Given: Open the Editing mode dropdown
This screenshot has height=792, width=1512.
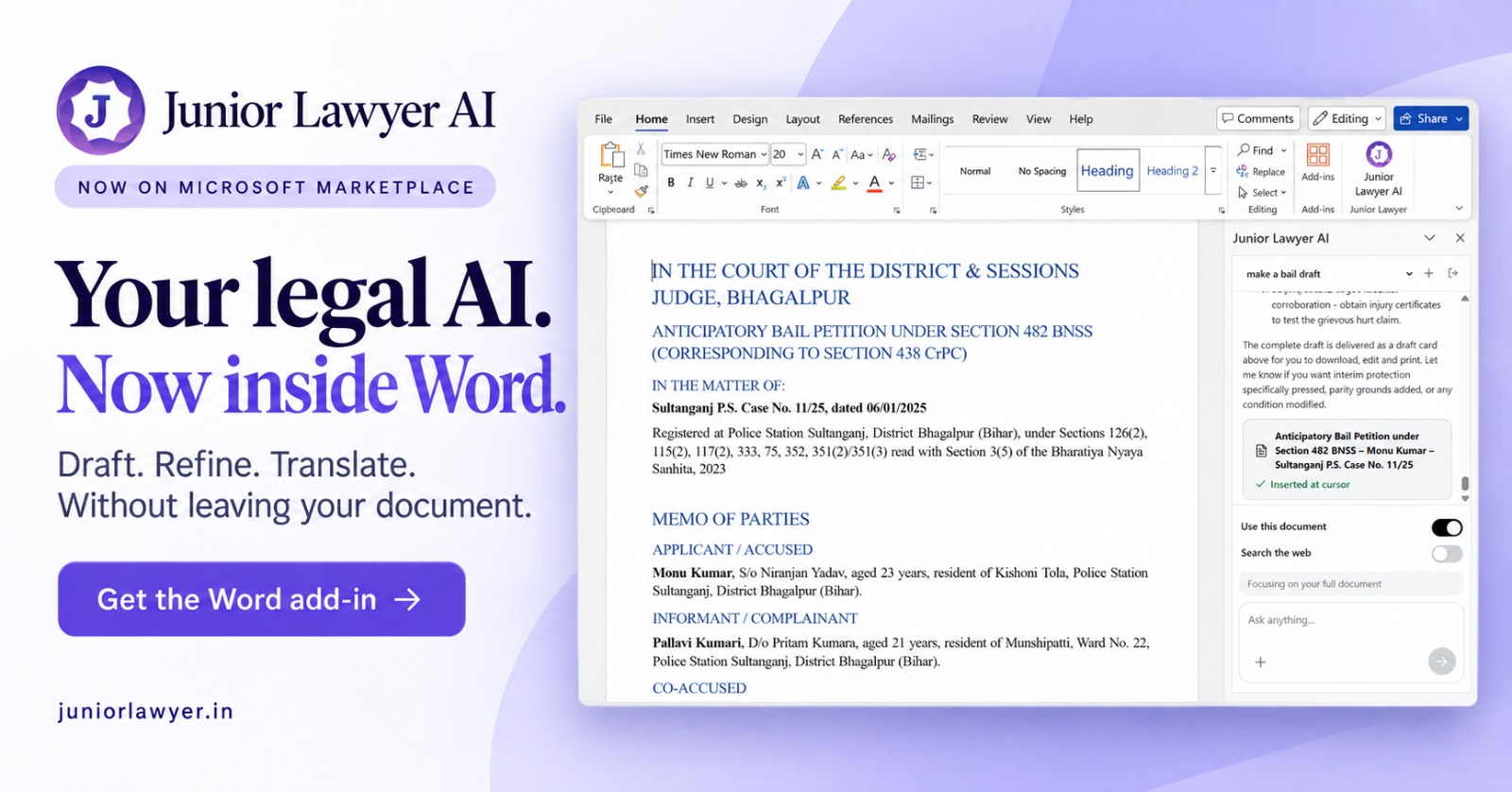Looking at the screenshot, I should pos(1348,118).
